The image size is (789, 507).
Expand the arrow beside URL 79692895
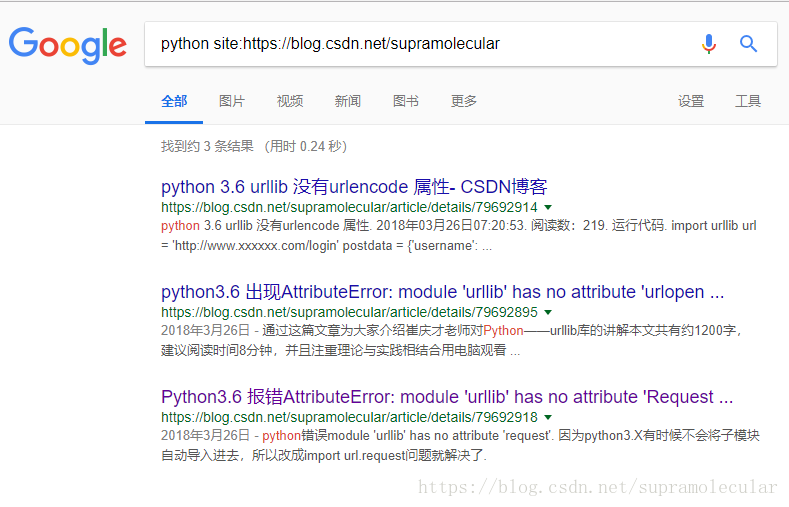pos(548,312)
